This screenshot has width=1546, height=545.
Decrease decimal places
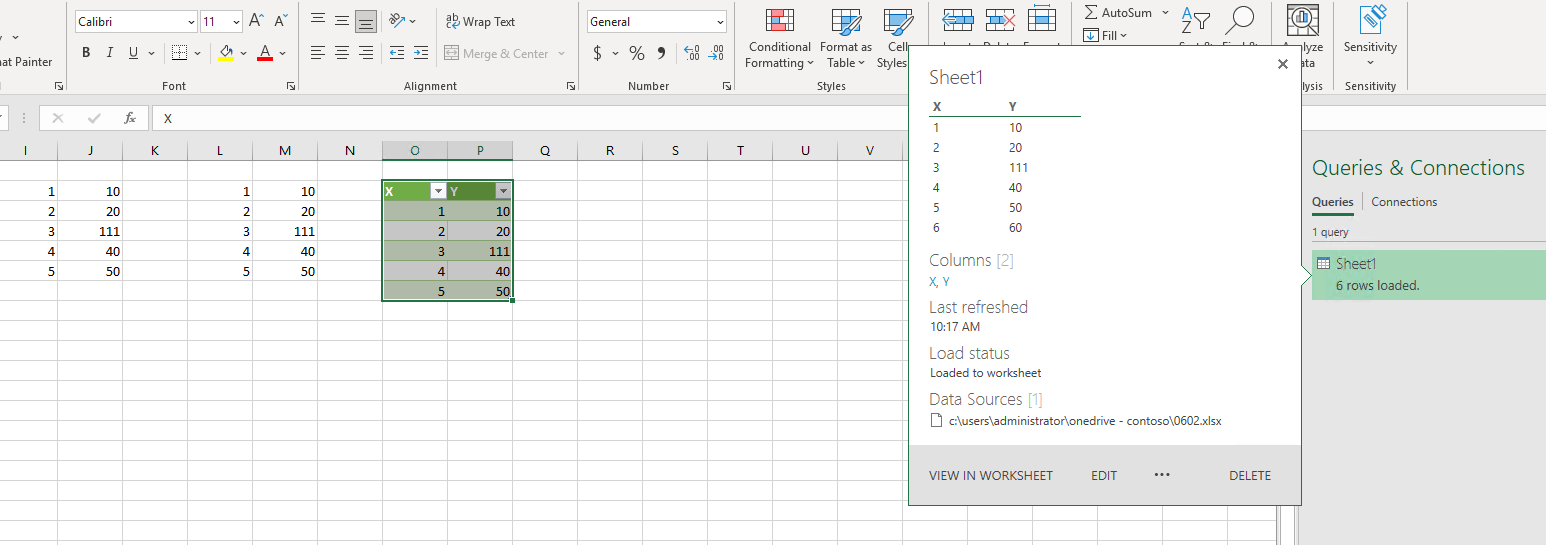[716, 53]
